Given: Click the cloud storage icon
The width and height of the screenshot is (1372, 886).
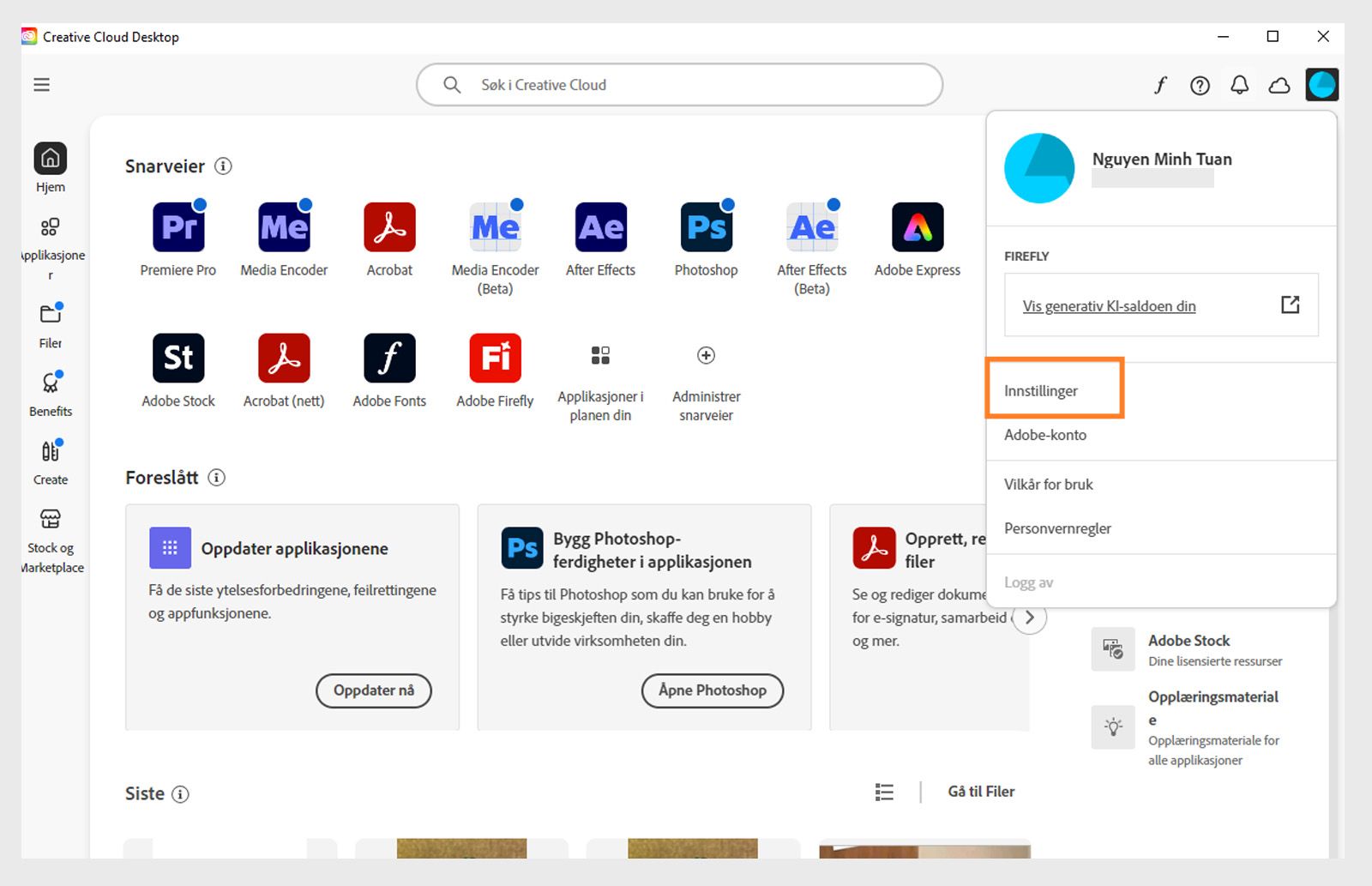Looking at the screenshot, I should click(x=1279, y=85).
